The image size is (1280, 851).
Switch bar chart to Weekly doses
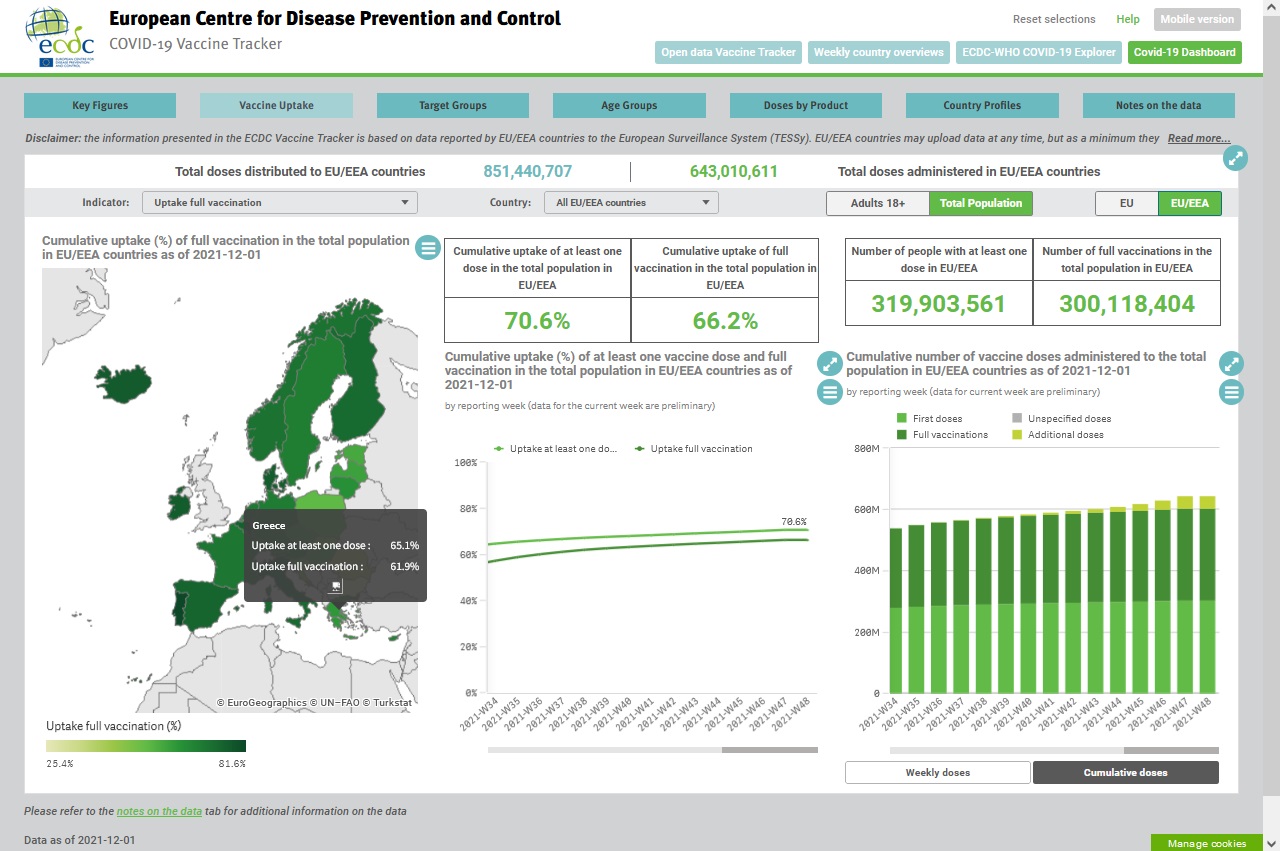[x=937, y=772]
